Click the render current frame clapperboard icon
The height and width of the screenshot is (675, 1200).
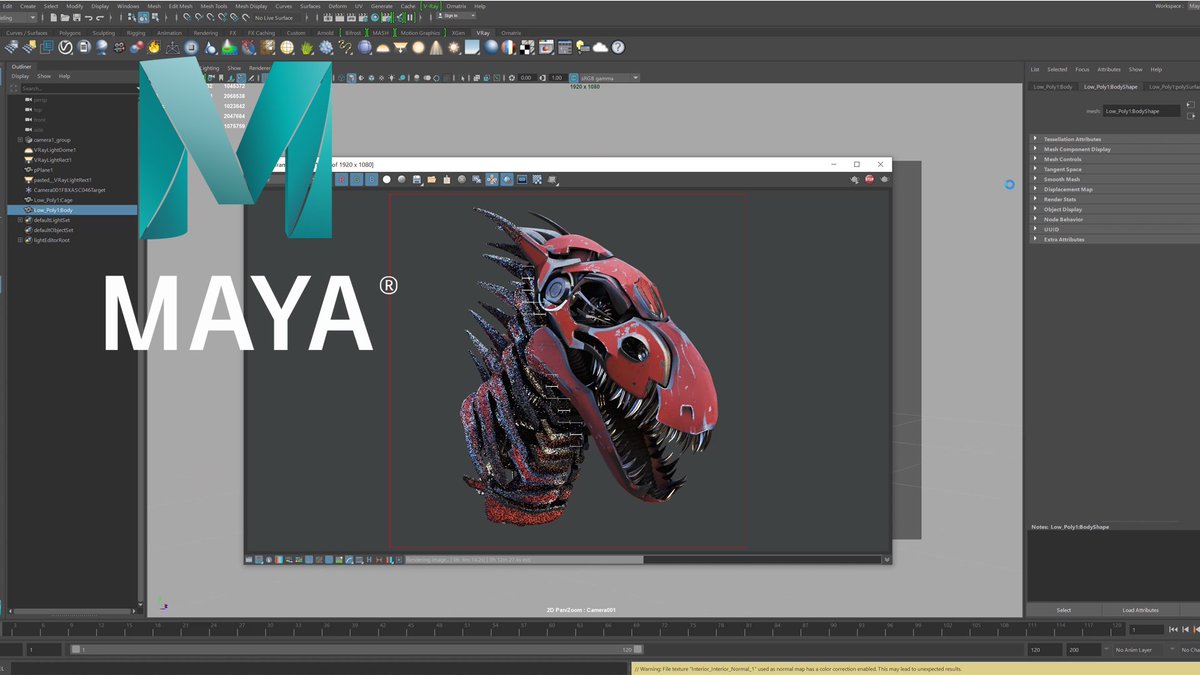pos(339,17)
